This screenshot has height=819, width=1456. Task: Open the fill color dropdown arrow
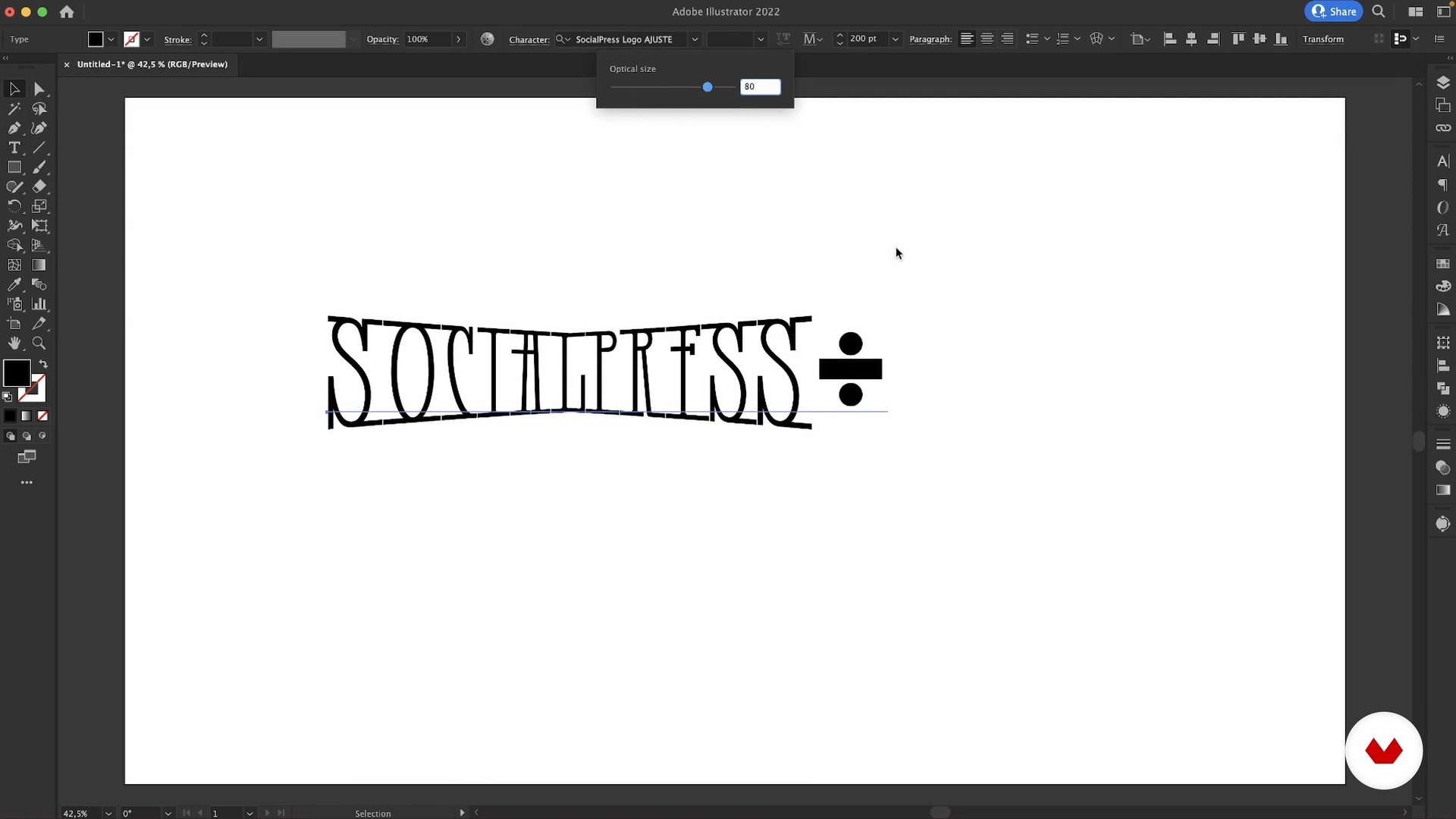click(x=111, y=39)
